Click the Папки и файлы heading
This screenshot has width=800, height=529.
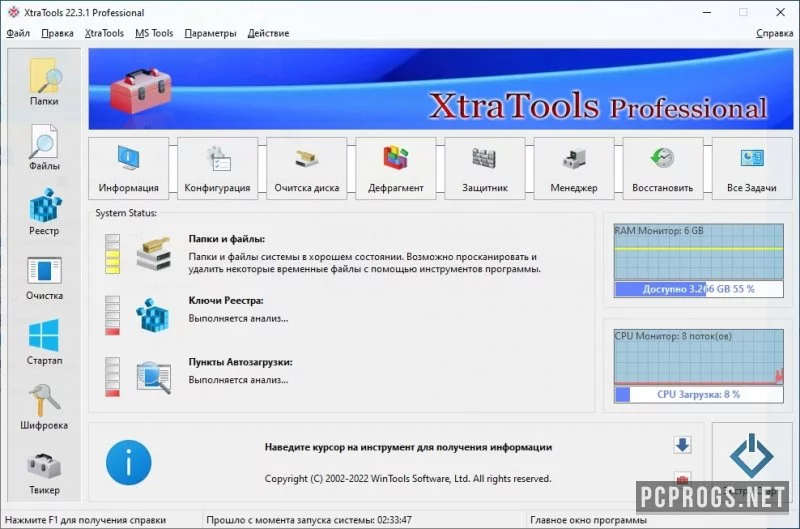(x=227, y=239)
